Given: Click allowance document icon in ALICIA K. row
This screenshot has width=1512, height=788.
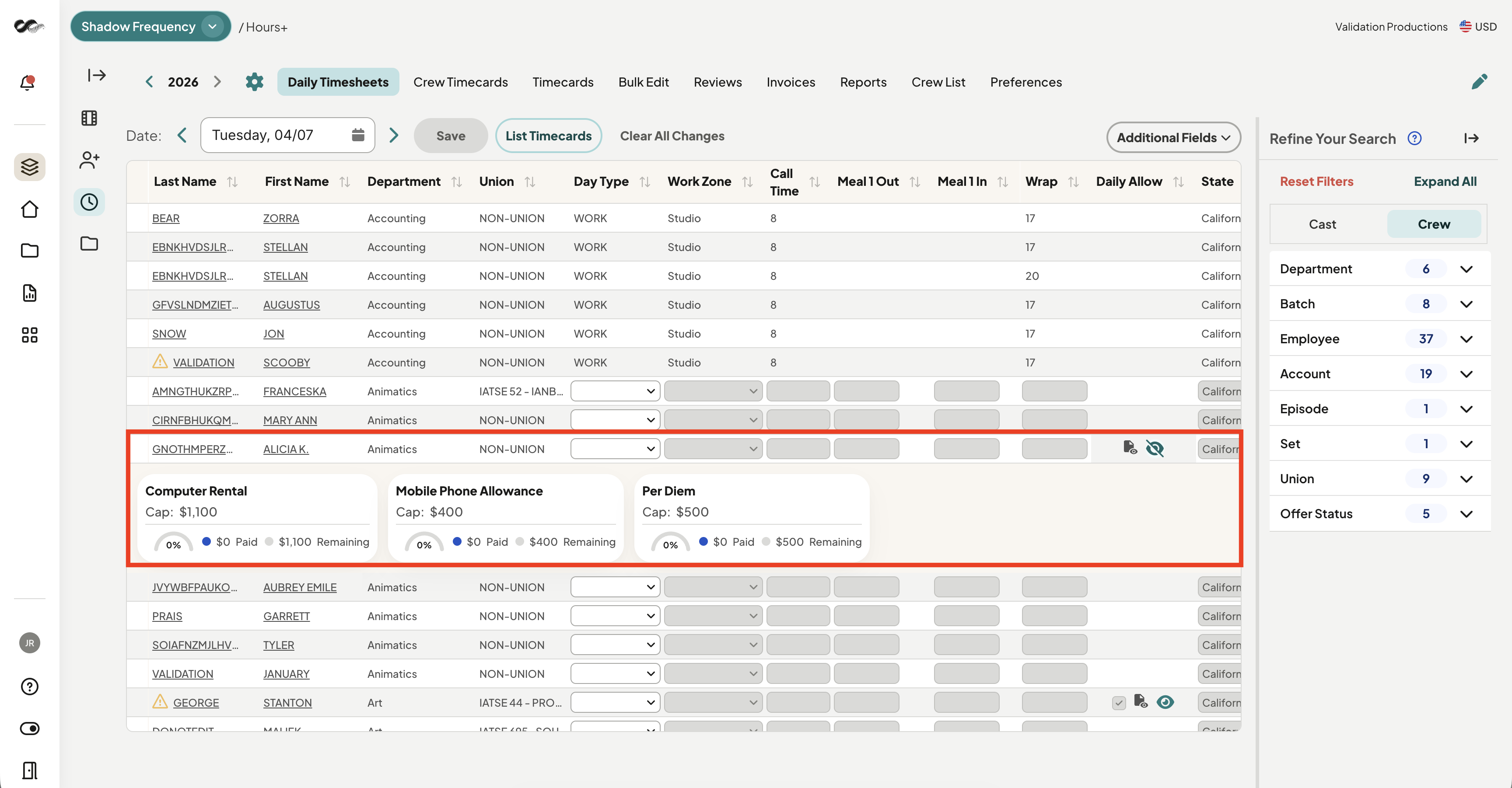Looking at the screenshot, I should pyautogui.click(x=1130, y=448).
